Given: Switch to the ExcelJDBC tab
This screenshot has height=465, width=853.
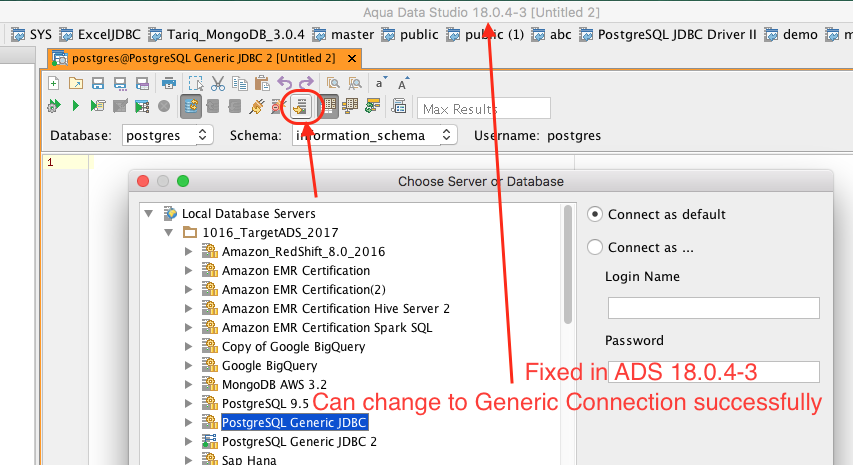Looking at the screenshot, I should click(100, 35).
